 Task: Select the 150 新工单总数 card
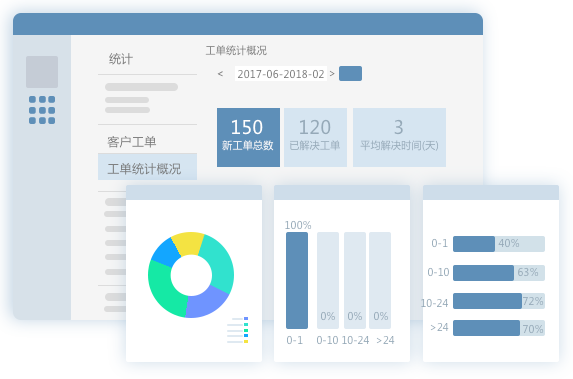tap(248, 137)
